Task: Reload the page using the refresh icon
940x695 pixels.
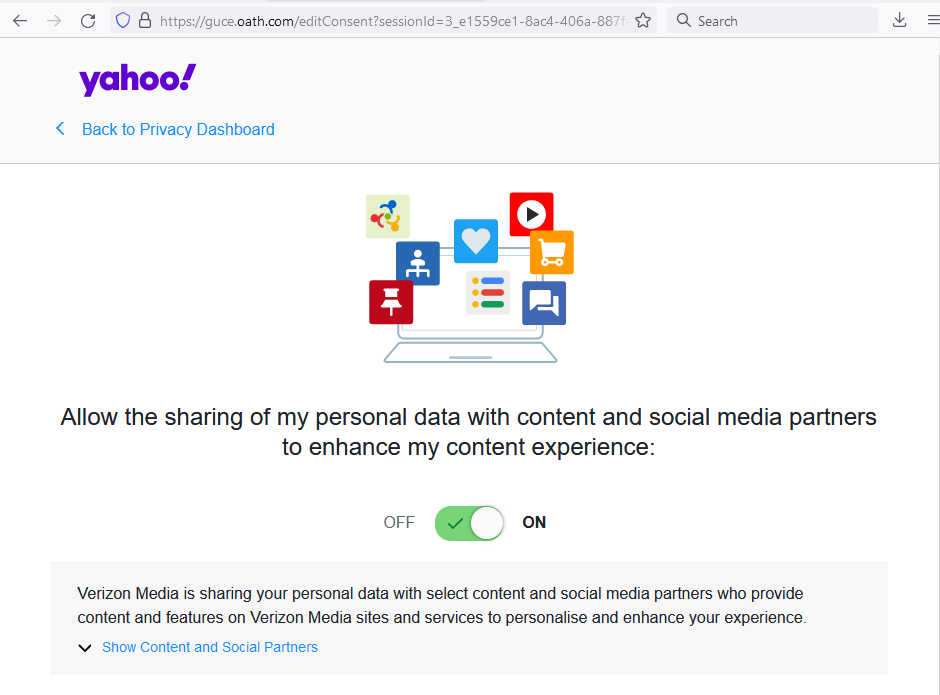Action: tap(87, 19)
